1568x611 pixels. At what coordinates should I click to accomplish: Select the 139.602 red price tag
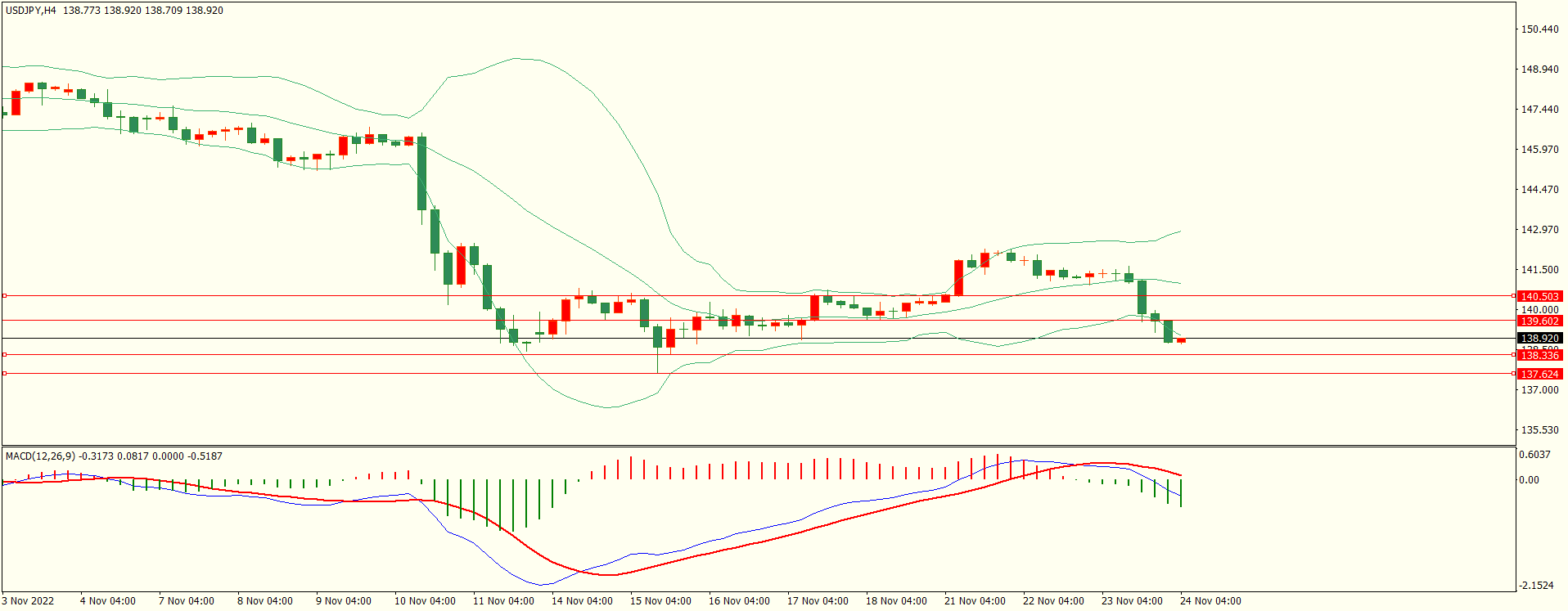pos(1539,321)
